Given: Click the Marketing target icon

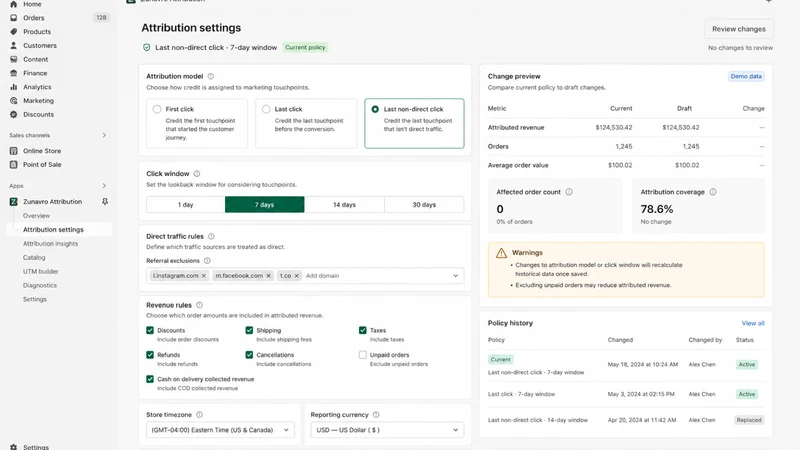Looking at the screenshot, I should coord(14,101).
